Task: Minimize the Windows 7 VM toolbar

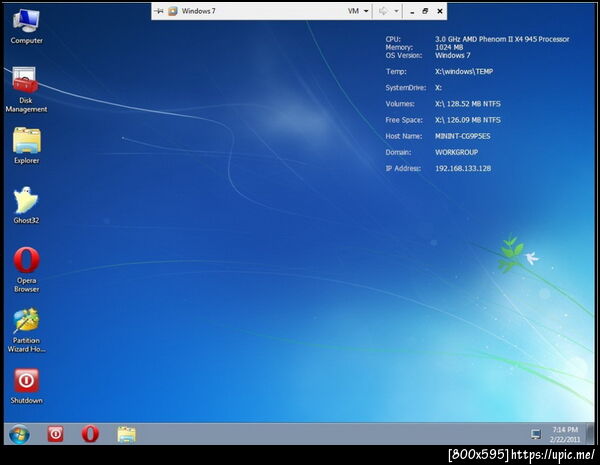Action: pyautogui.click(x=412, y=11)
